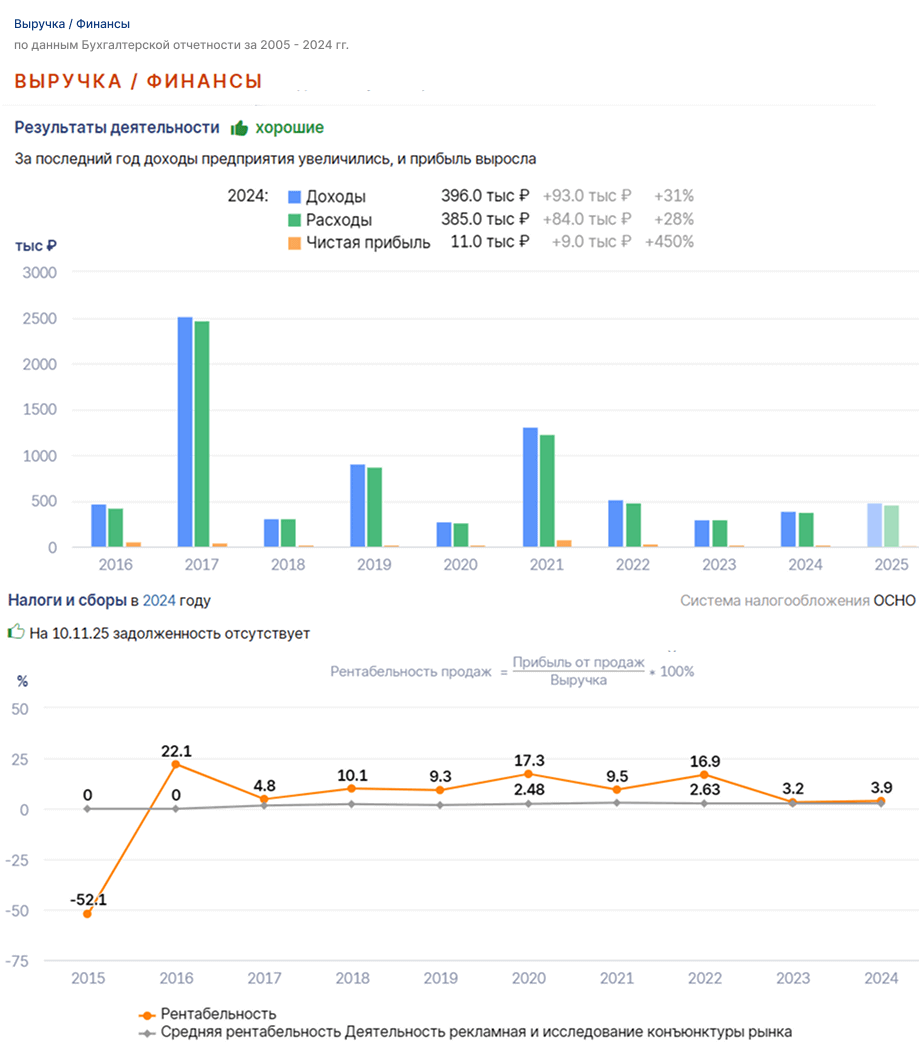Click the blue Доходы bar for 2016

pyautogui.click(x=99, y=525)
